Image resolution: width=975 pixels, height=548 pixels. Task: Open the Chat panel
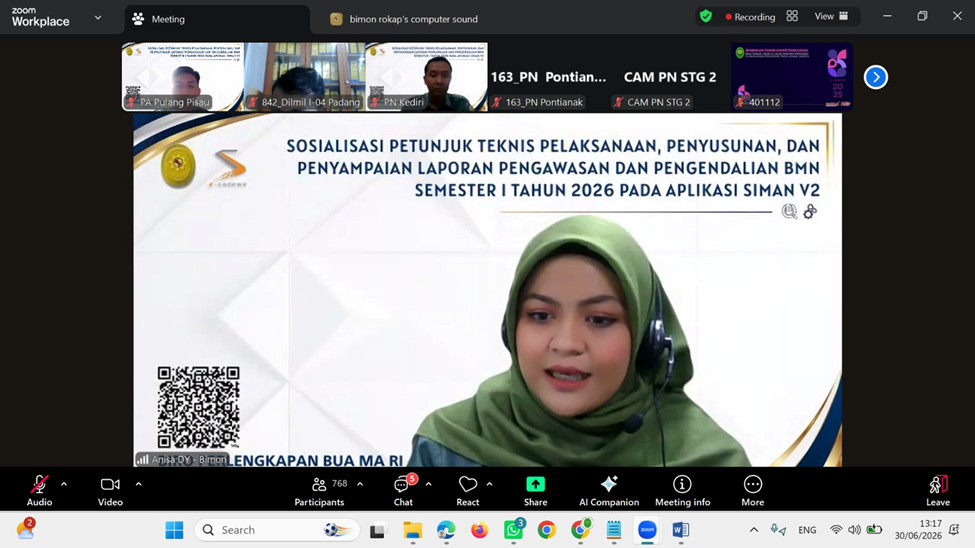pos(403,490)
